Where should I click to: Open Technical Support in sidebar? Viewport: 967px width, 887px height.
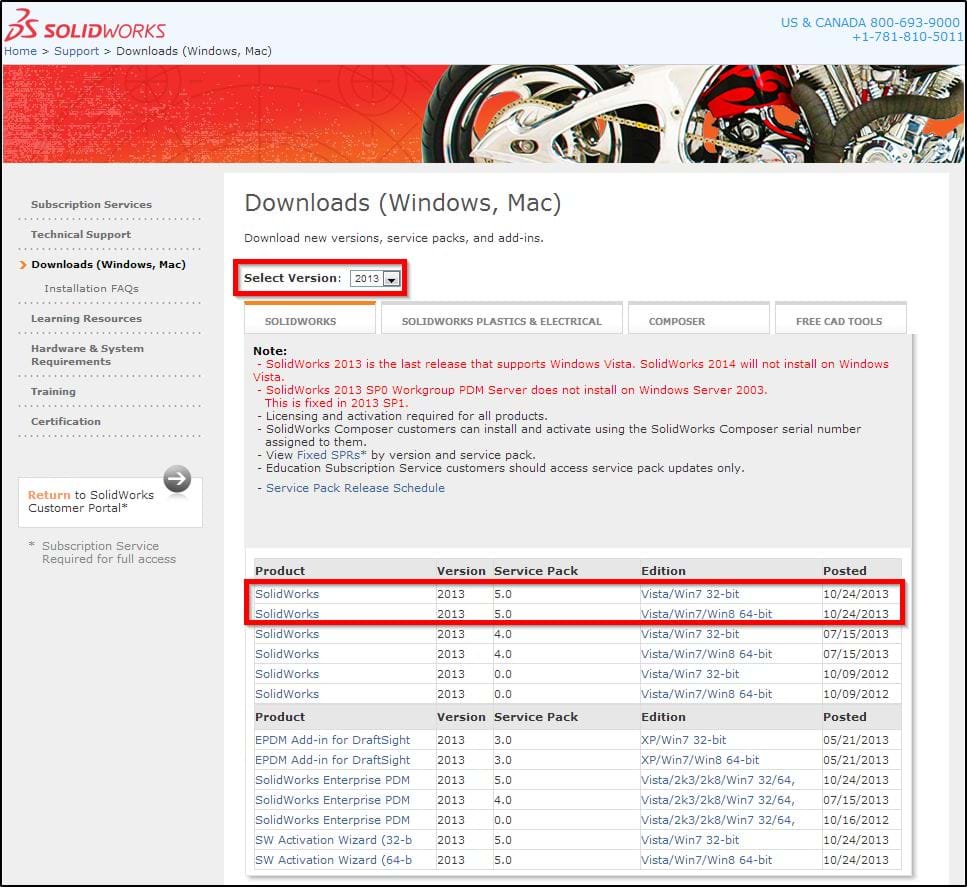(x=80, y=235)
